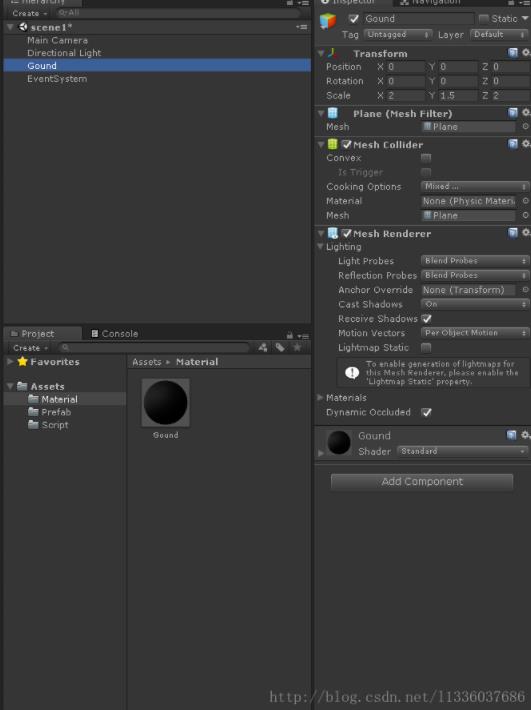
Task: Switch to the Project tab
Action: point(43,334)
